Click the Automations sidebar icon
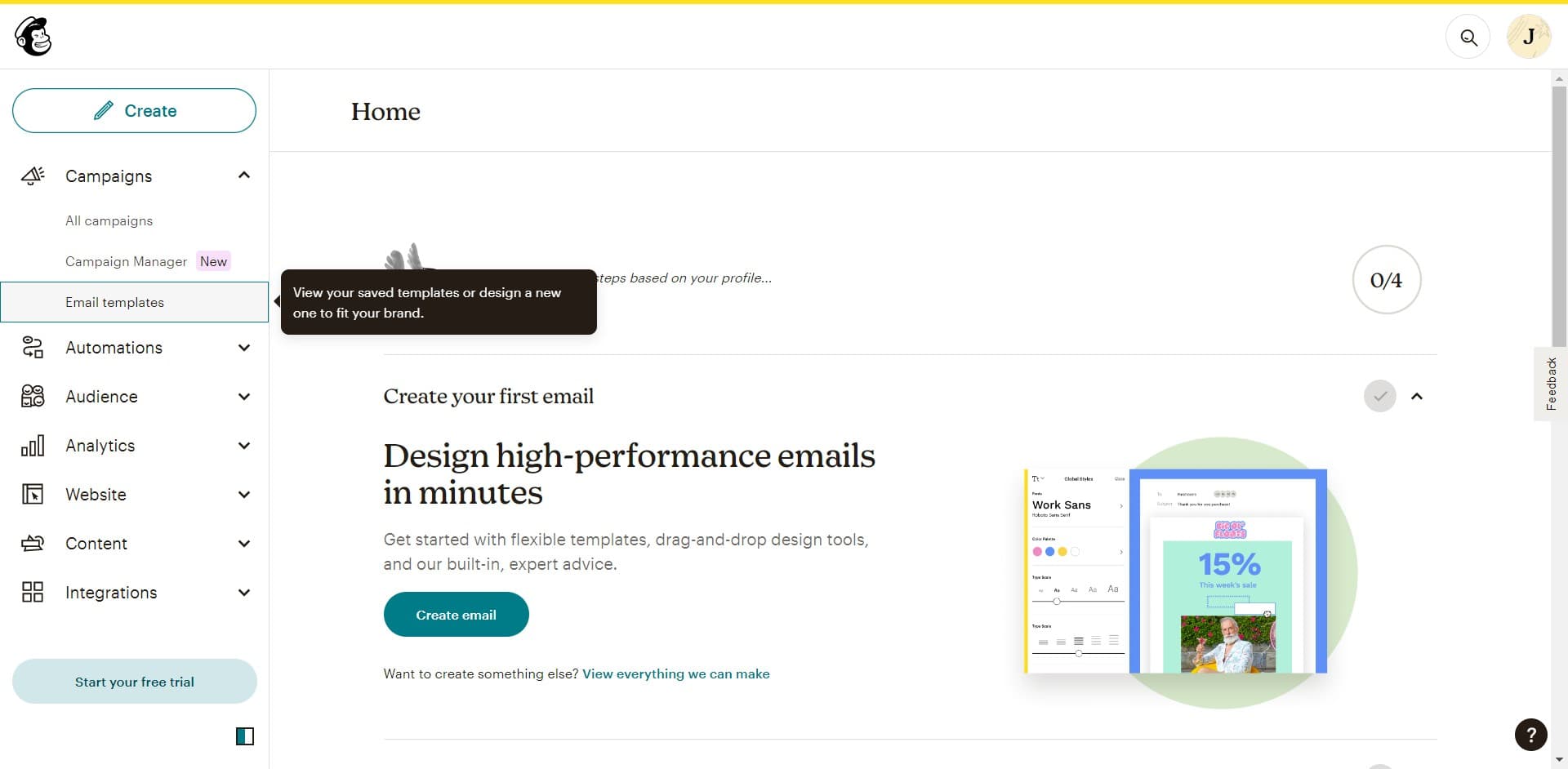Image resolution: width=1568 pixels, height=769 pixels. pos(32,347)
